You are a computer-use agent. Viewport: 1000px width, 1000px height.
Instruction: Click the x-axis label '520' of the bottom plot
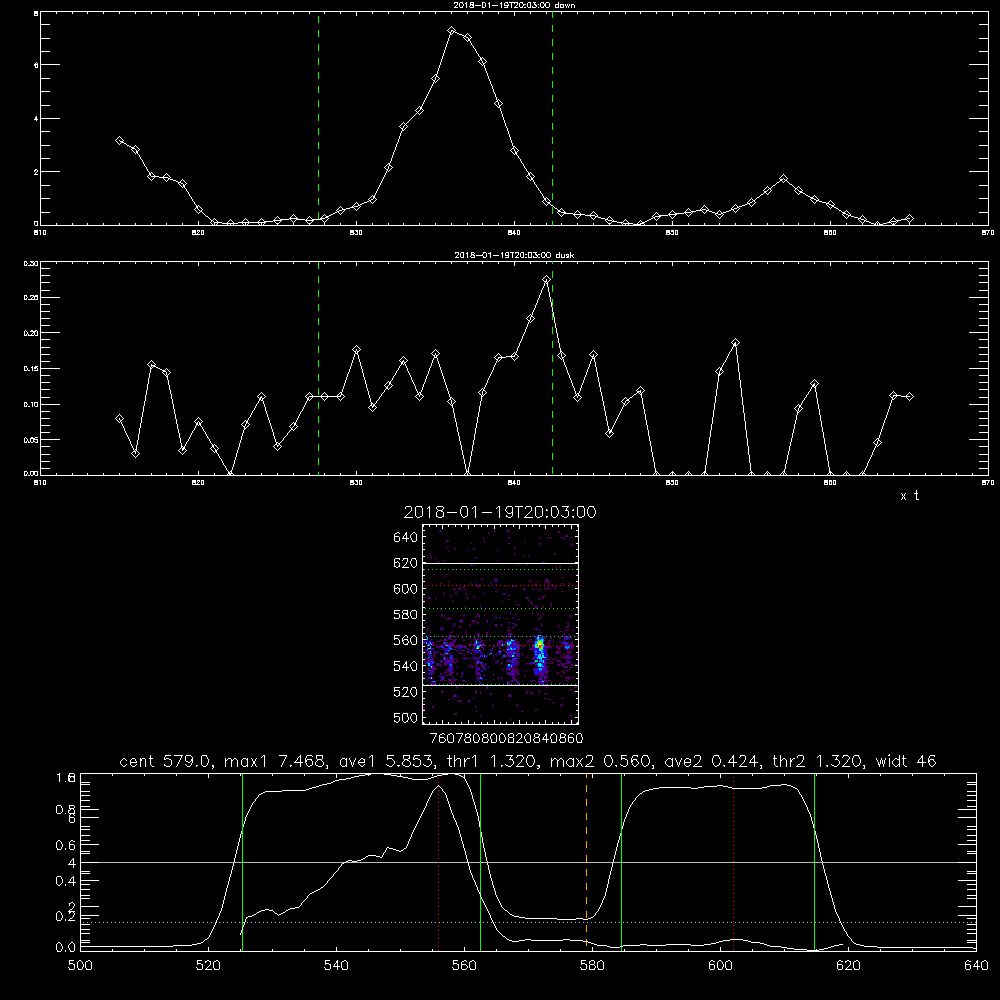pos(208,965)
